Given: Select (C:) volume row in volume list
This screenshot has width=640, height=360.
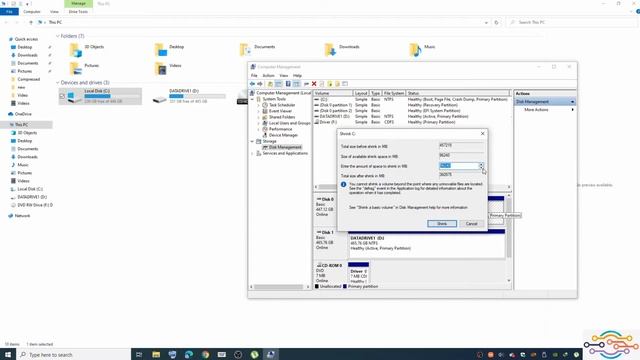Looking at the screenshot, I should [412, 99].
